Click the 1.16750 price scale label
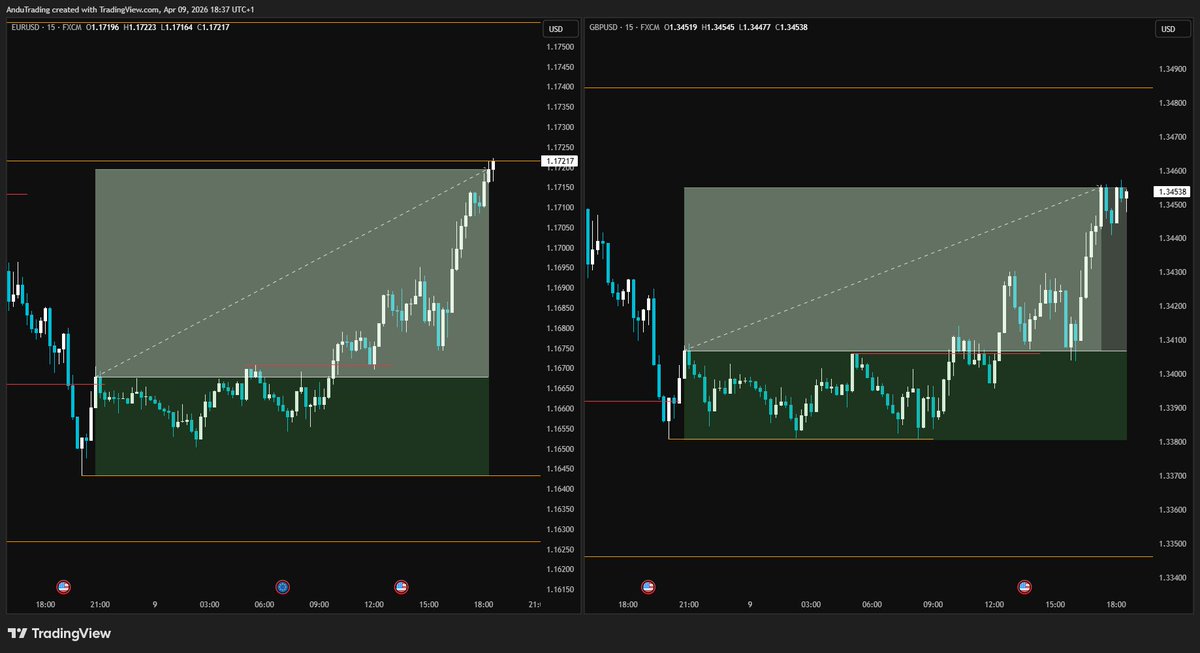1200x653 pixels. coord(561,348)
